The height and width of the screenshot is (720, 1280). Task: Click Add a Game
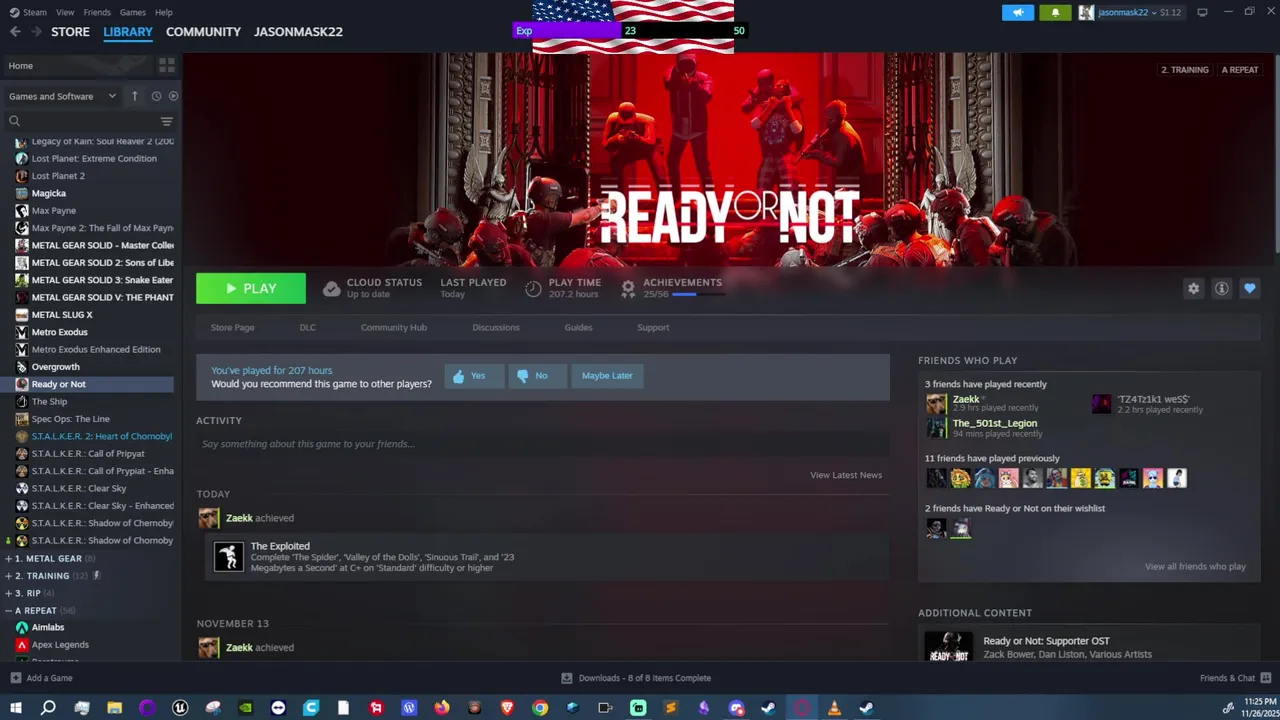(41, 678)
